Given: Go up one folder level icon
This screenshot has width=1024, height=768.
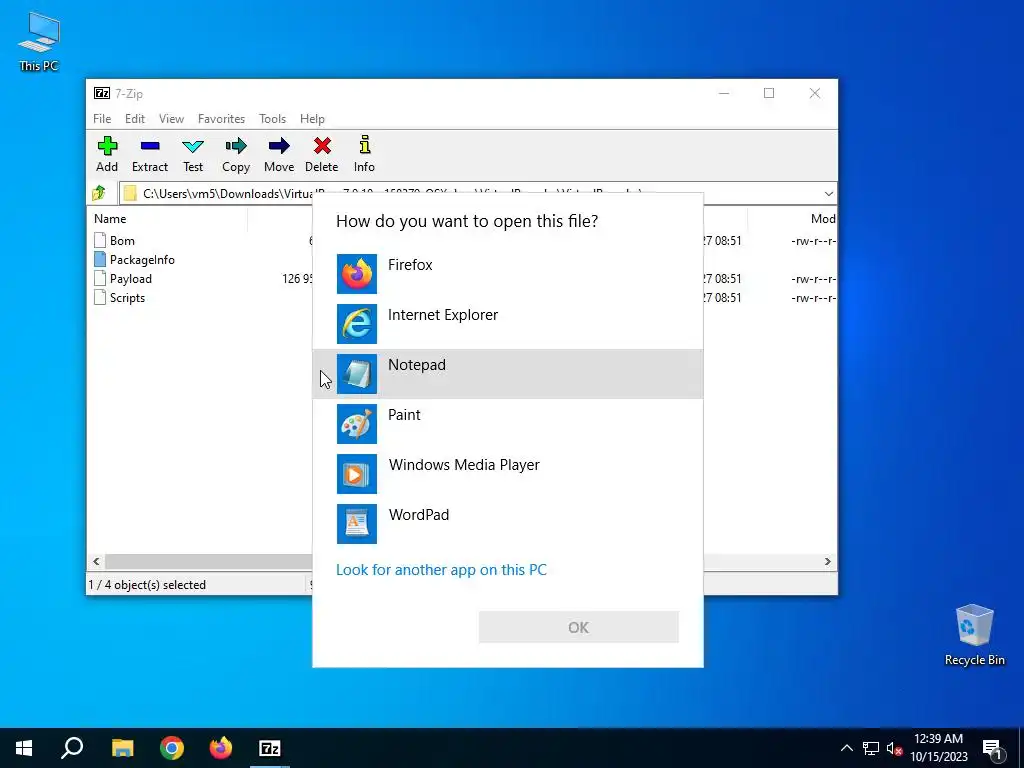Looking at the screenshot, I should [99, 193].
